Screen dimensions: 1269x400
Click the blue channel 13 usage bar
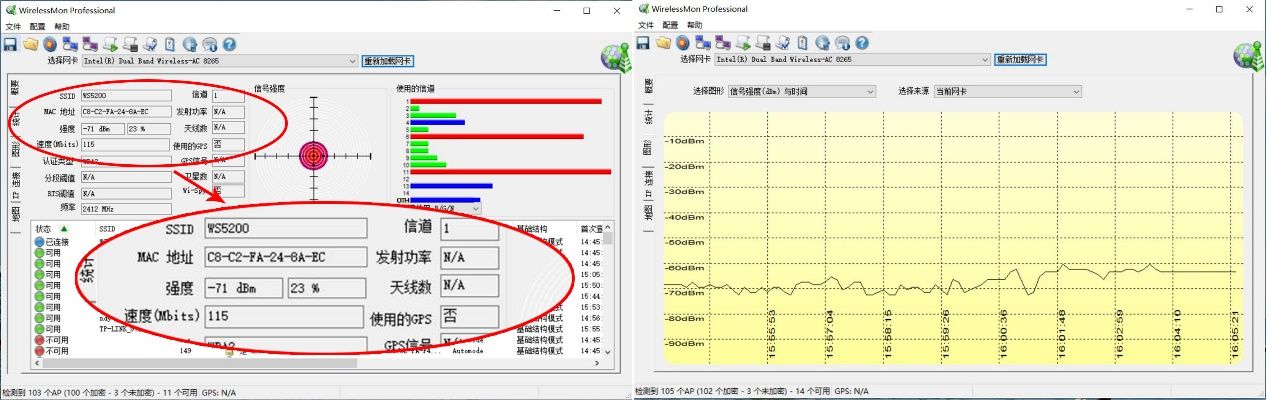tap(452, 185)
